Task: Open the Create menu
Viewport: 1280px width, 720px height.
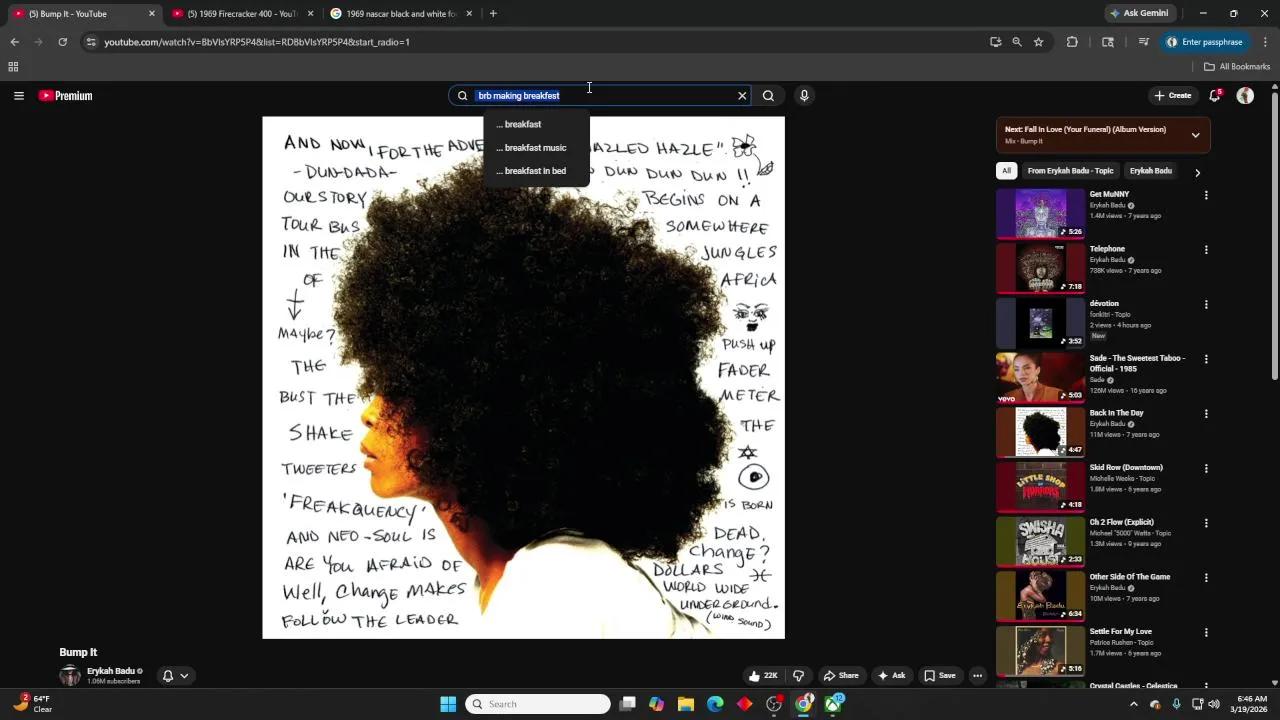Action: [1172, 95]
